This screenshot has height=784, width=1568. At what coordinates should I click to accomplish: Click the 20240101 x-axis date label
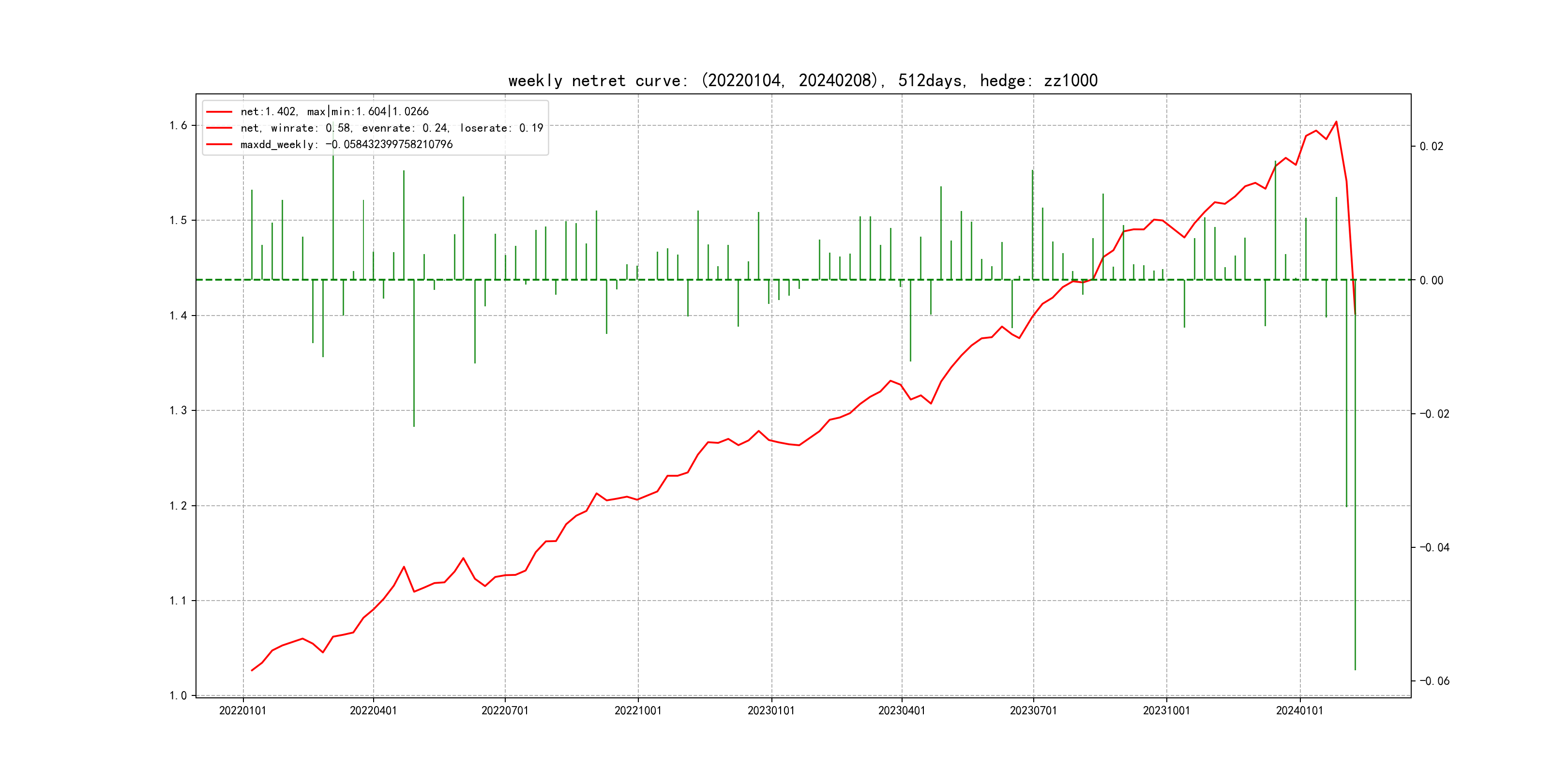pos(1299,710)
